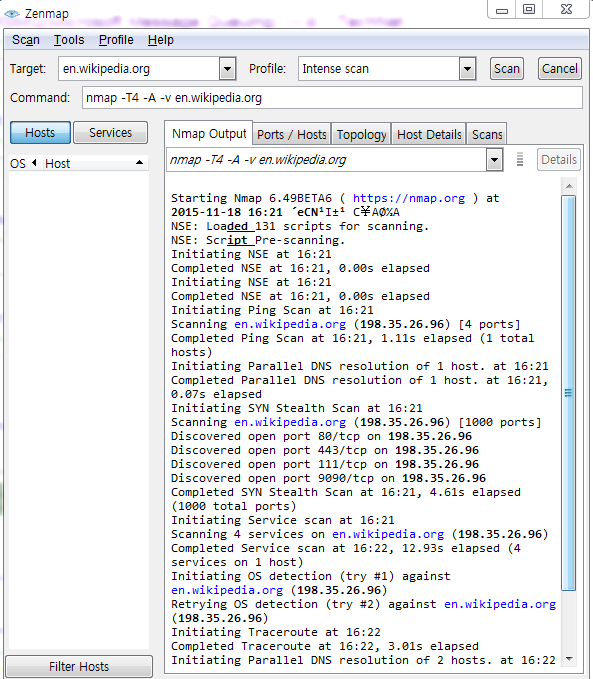Click the line 'Discovered open port 9090/tcp'
Viewport: 593px width, 679px height.
tap(328, 478)
